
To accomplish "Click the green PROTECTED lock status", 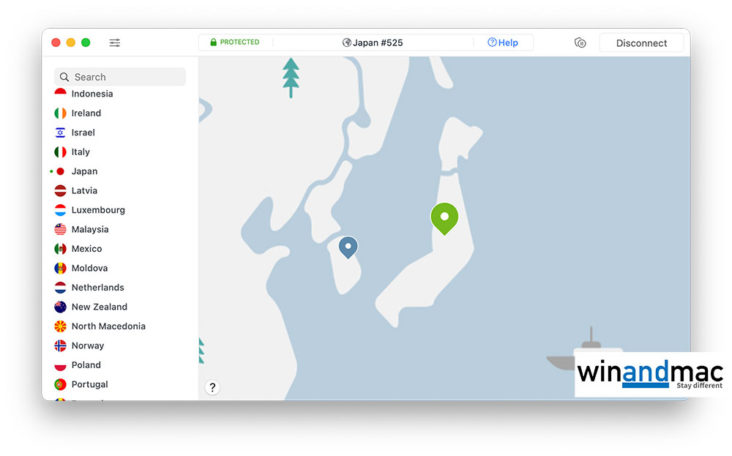I will point(234,42).
